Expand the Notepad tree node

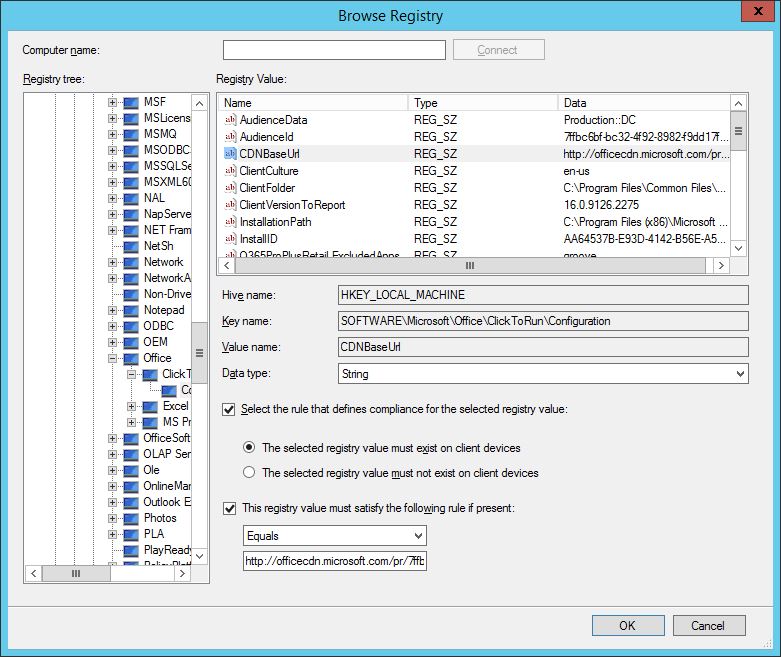point(113,310)
